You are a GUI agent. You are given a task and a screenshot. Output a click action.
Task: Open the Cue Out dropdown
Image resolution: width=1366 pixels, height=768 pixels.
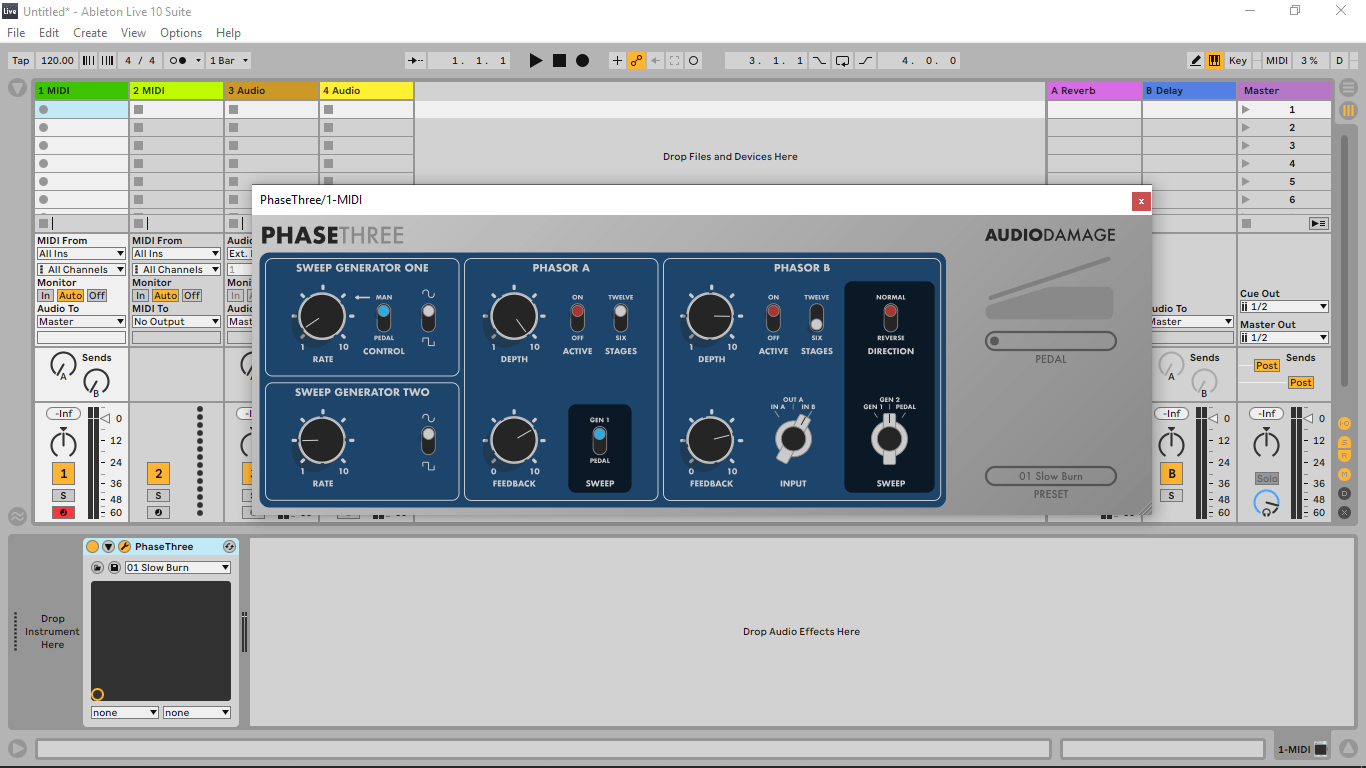[1284, 307]
